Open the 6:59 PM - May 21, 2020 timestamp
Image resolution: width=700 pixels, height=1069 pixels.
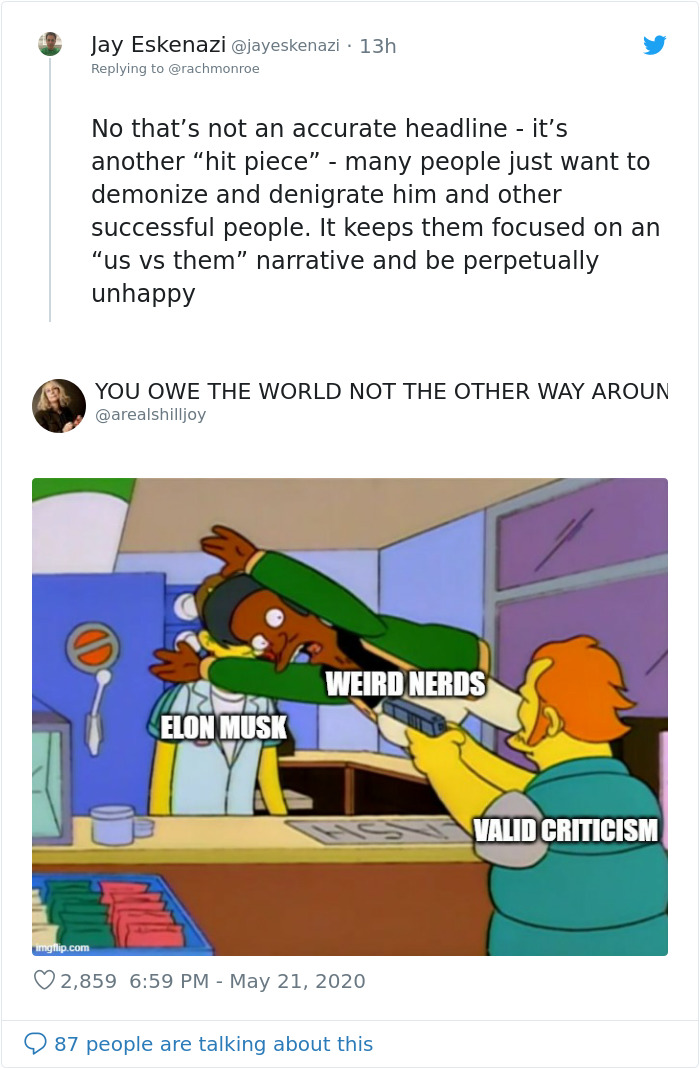click(x=247, y=981)
